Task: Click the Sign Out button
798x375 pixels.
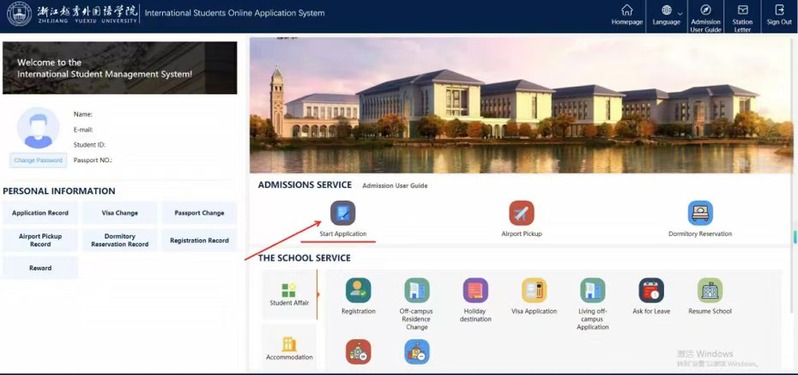Action: [x=779, y=16]
